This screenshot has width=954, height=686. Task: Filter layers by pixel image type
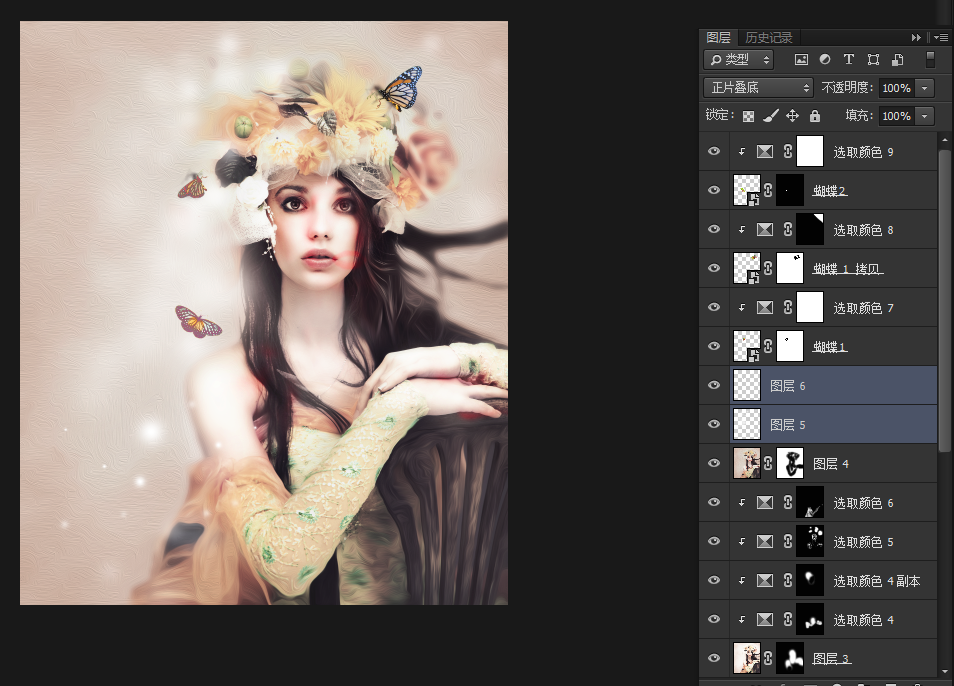[801, 60]
